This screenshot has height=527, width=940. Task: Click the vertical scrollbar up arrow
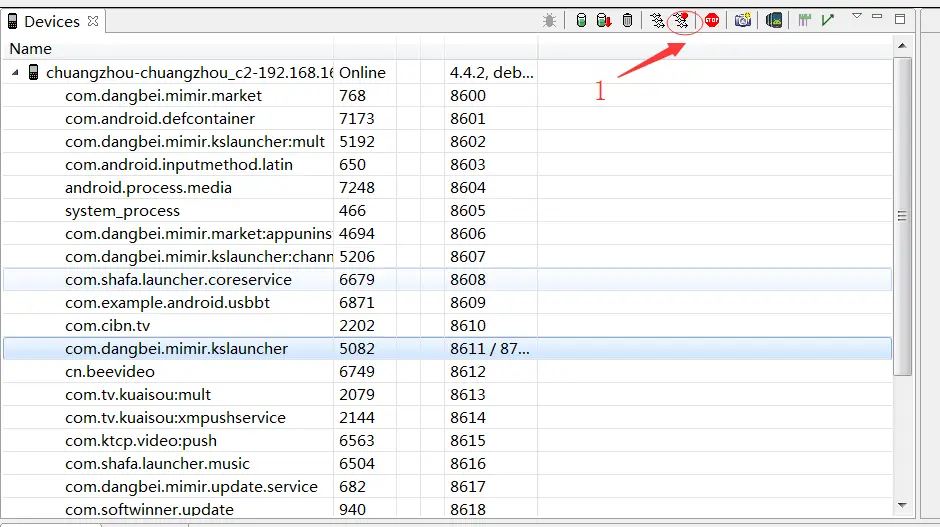coord(902,46)
